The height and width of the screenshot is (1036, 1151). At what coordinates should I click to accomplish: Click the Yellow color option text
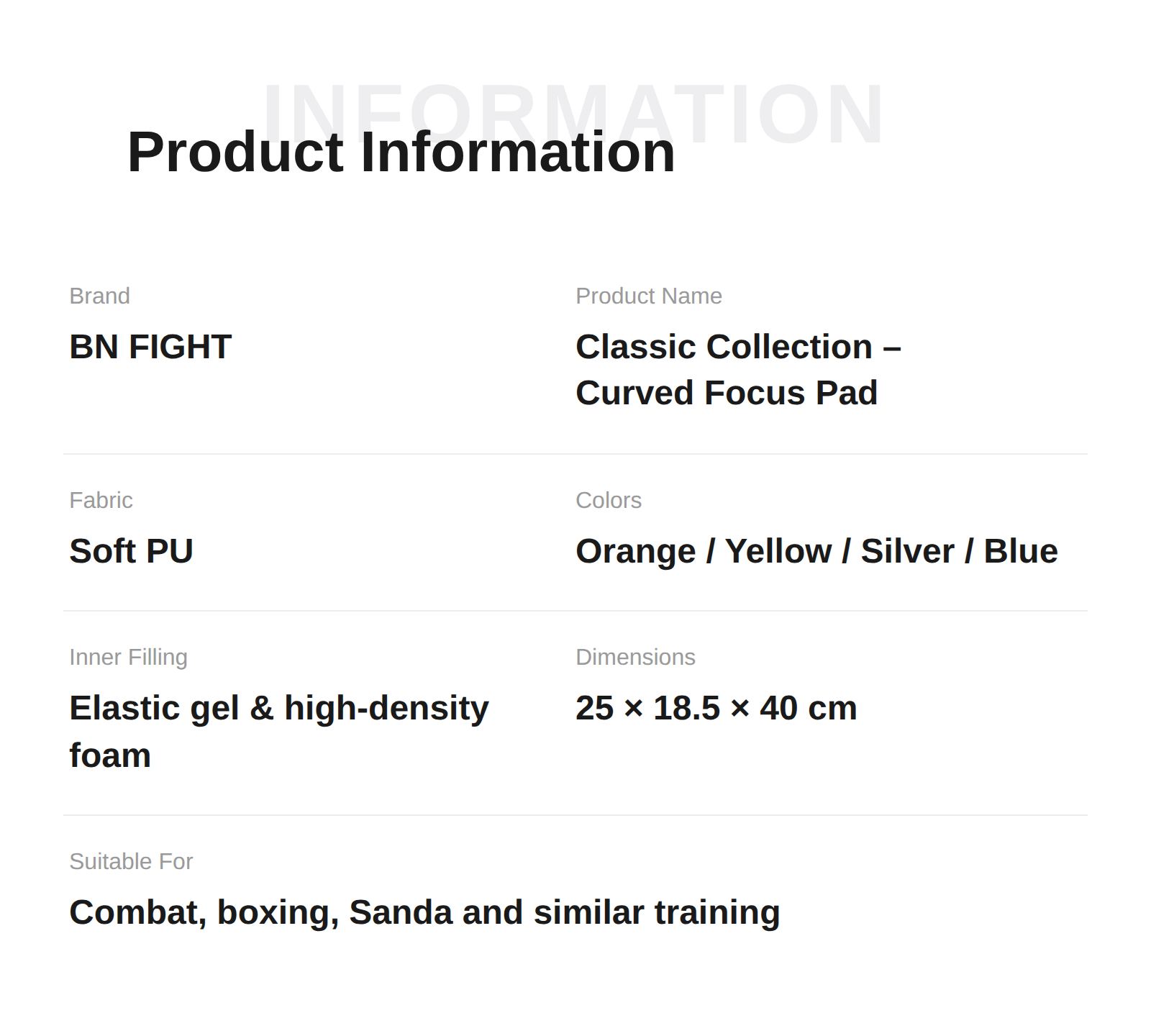(x=778, y=551)
